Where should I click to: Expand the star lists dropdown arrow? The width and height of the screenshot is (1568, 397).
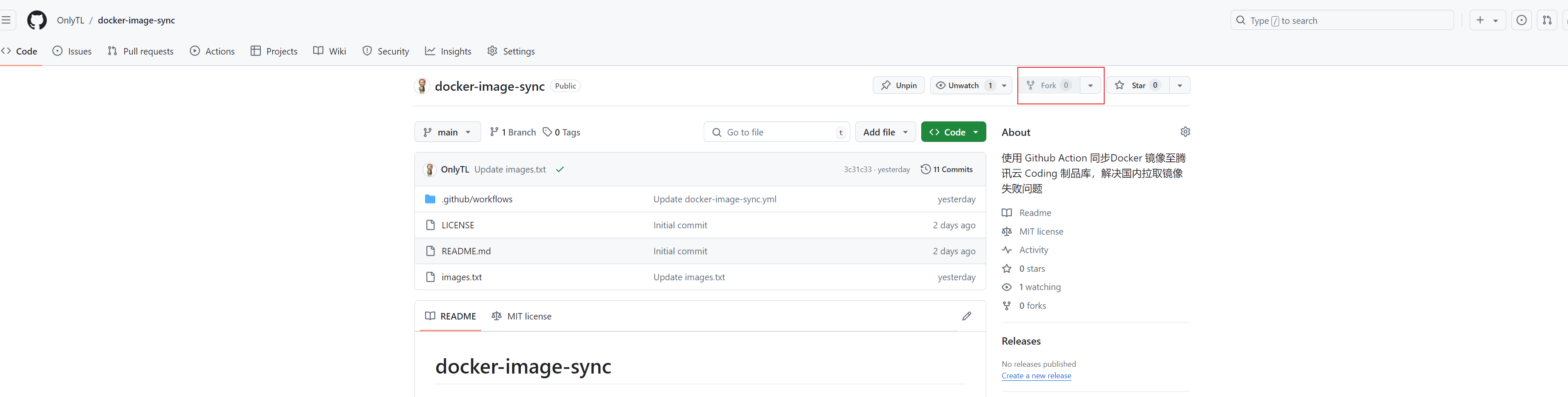click(x=1180, y=85)
